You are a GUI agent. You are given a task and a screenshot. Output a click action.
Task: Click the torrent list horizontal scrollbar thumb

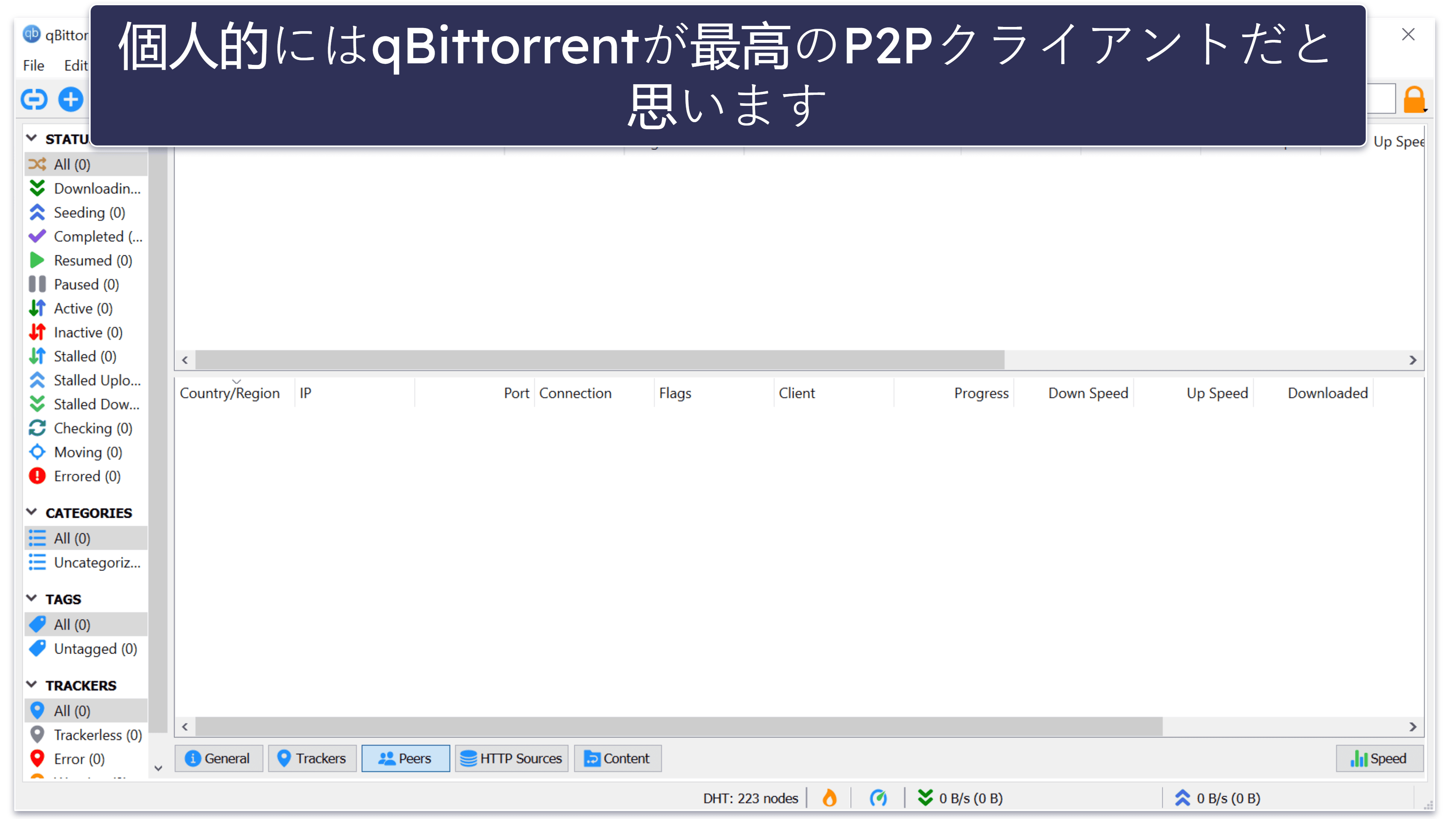tap(600, 360)
